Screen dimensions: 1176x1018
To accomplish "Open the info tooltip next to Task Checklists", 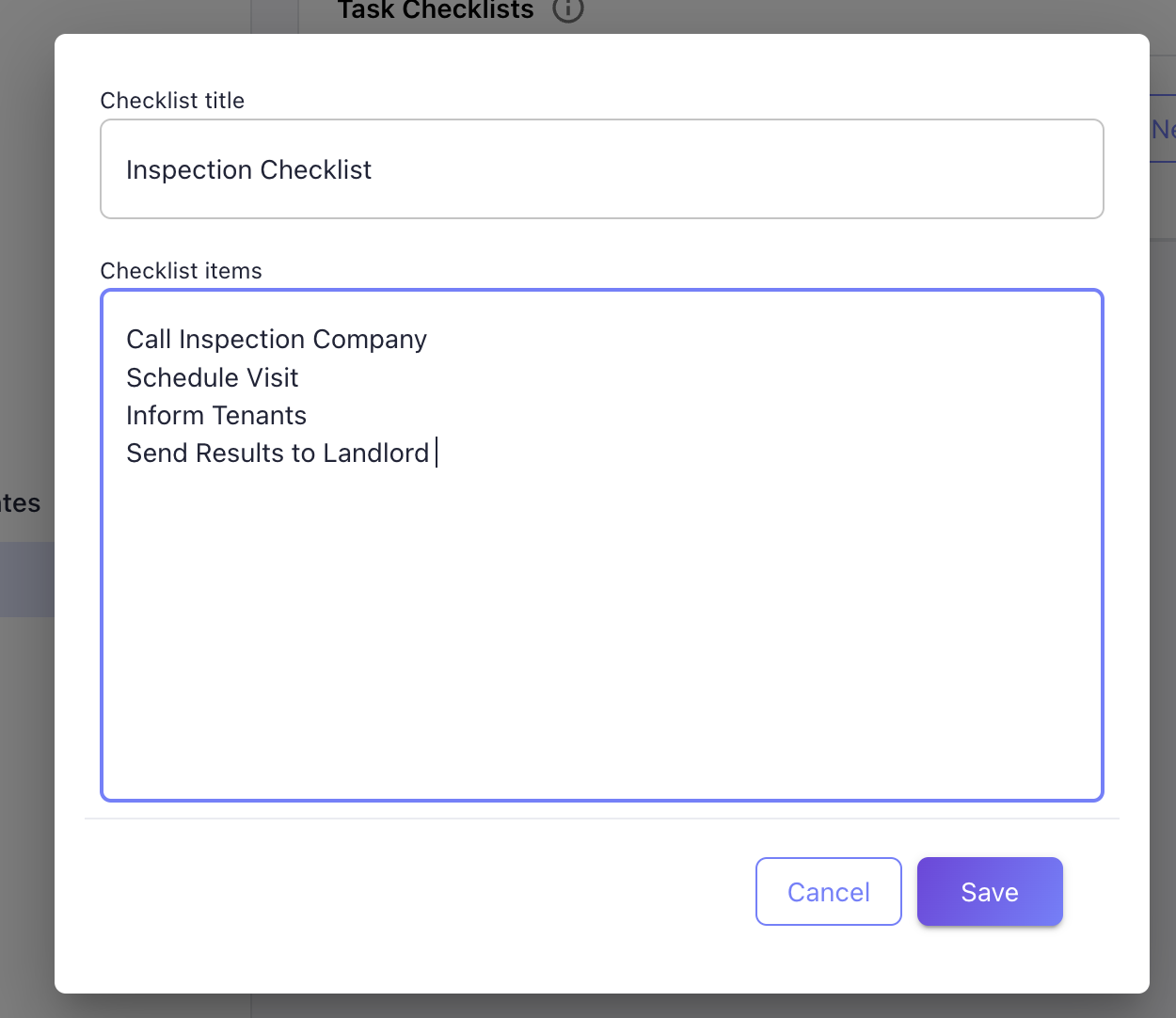I will tap(567, 12).
